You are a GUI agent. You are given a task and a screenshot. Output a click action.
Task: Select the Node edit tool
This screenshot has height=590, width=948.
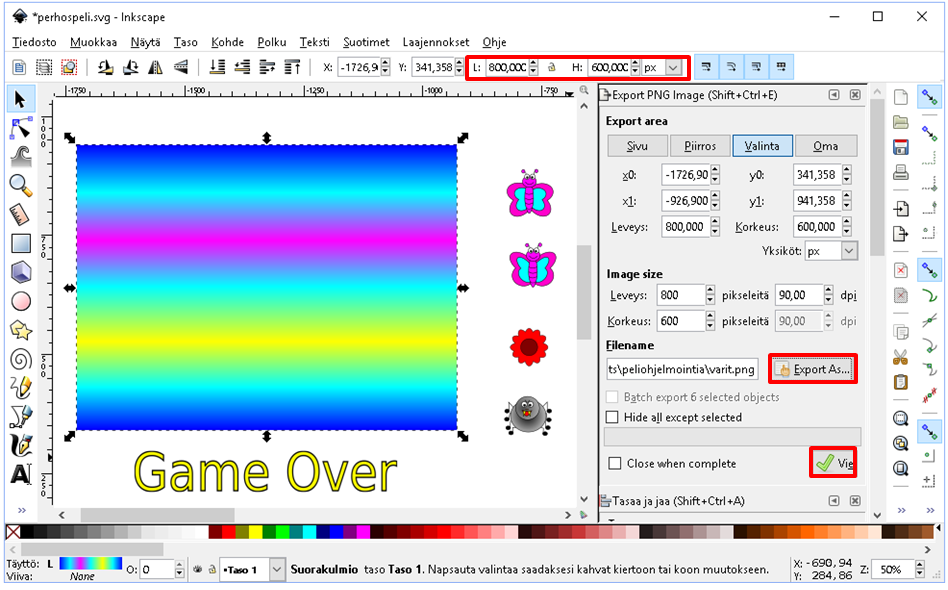(20, 127)
